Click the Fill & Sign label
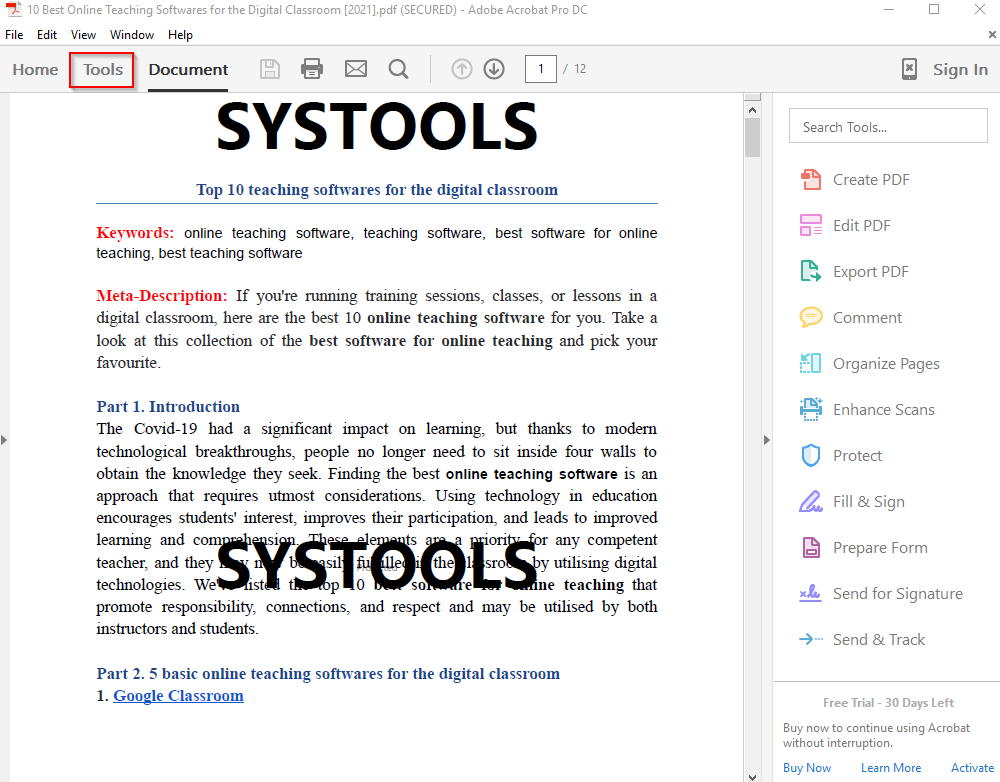The height and width of the screenshot is (782, 1000). coord(869,502)
